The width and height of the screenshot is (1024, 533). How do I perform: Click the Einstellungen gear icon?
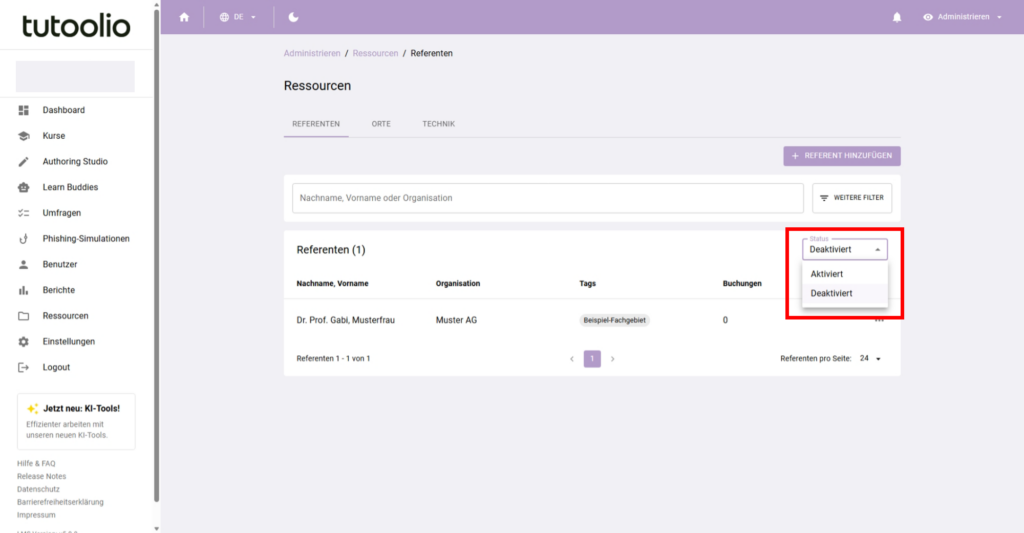click(24, 342)
